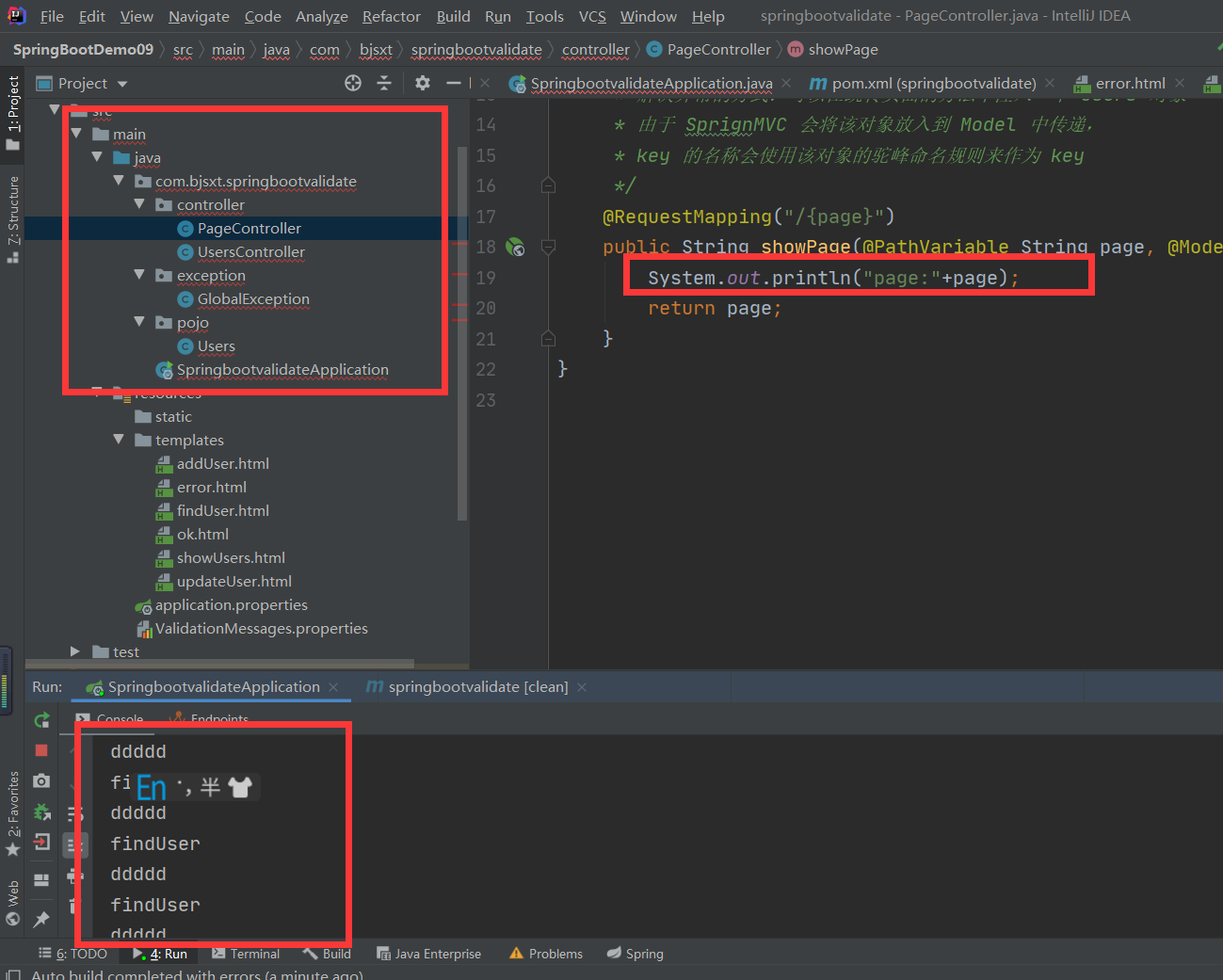Image resolution: width=1223 pixels, height=980 pixels.
Task: Rerun SpringbootvalidateApplication with the green rerun icon
Action: (x=41, y=720)
